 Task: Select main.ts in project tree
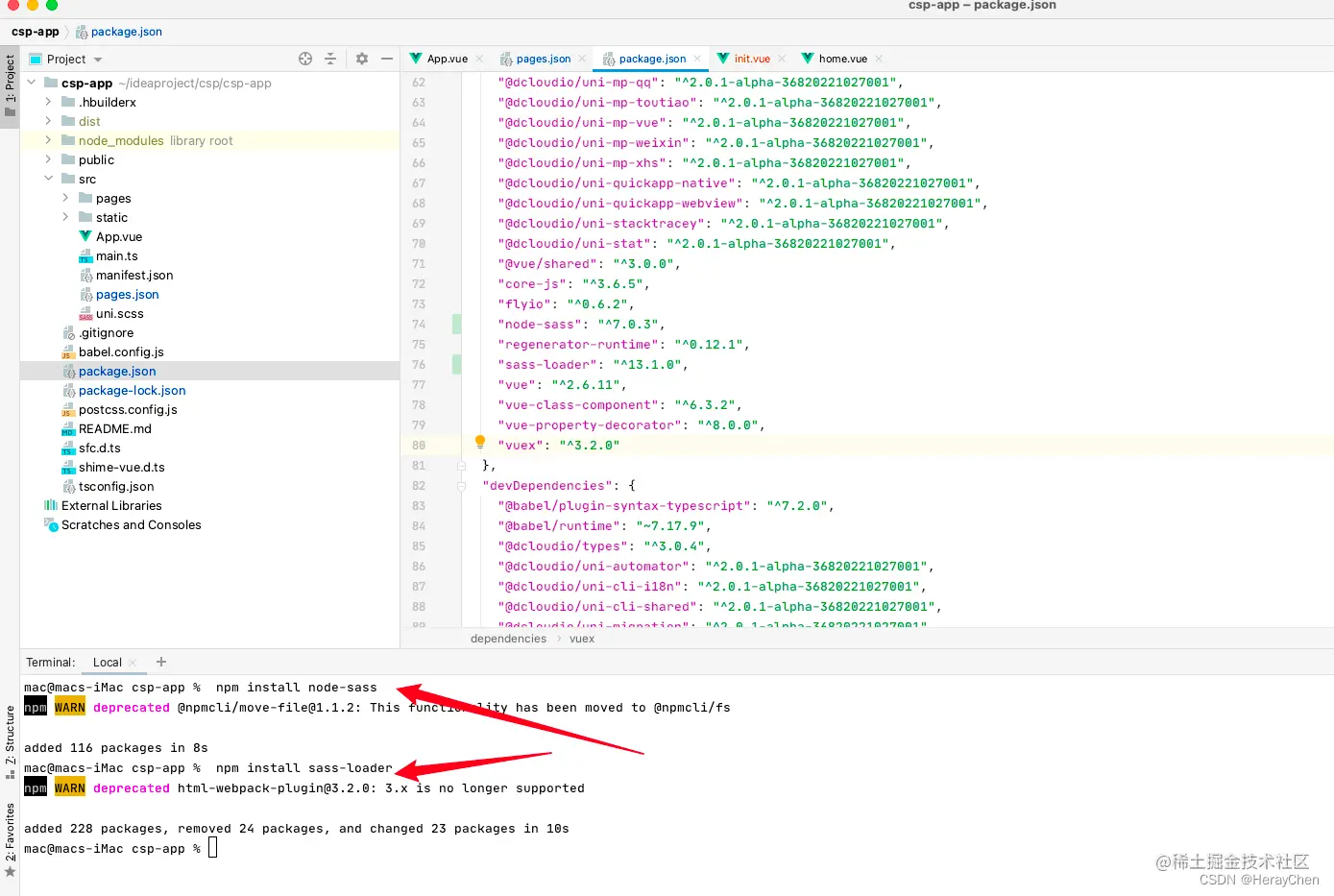click(117, 255)
